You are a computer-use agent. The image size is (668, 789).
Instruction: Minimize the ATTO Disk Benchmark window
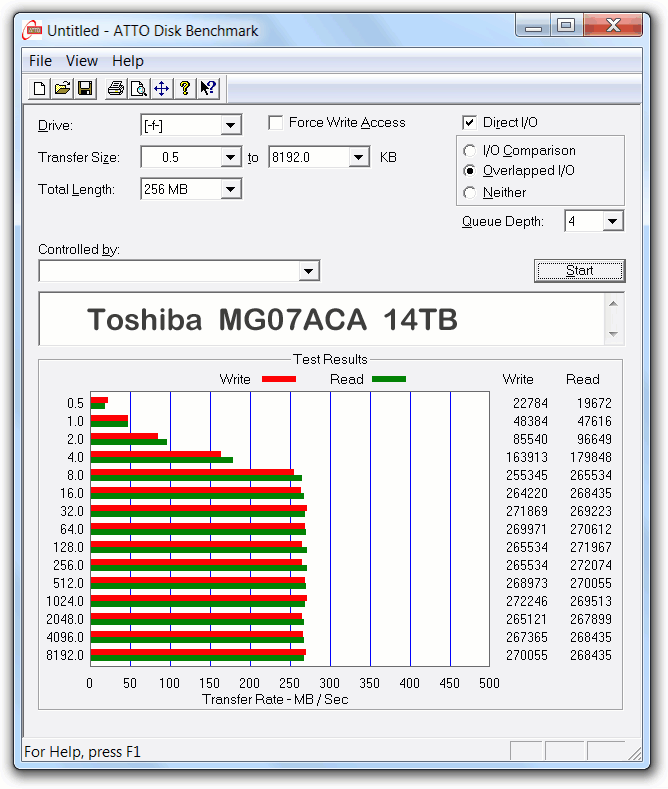[533, 26]
